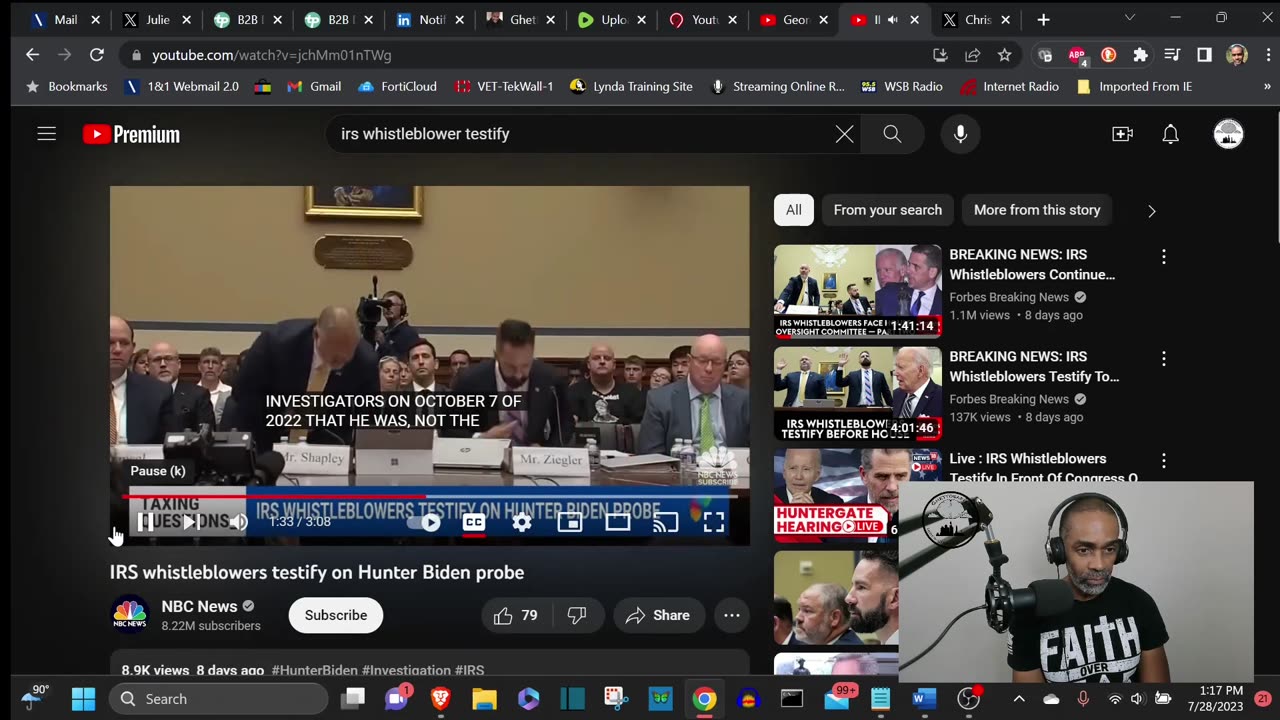Run search with the magnifier button
The image size is (1280, 720).
click(892, 134)
